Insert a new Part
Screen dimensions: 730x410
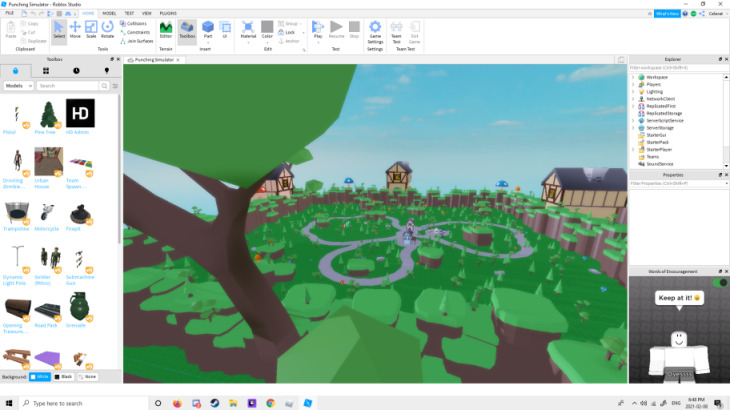208,30
